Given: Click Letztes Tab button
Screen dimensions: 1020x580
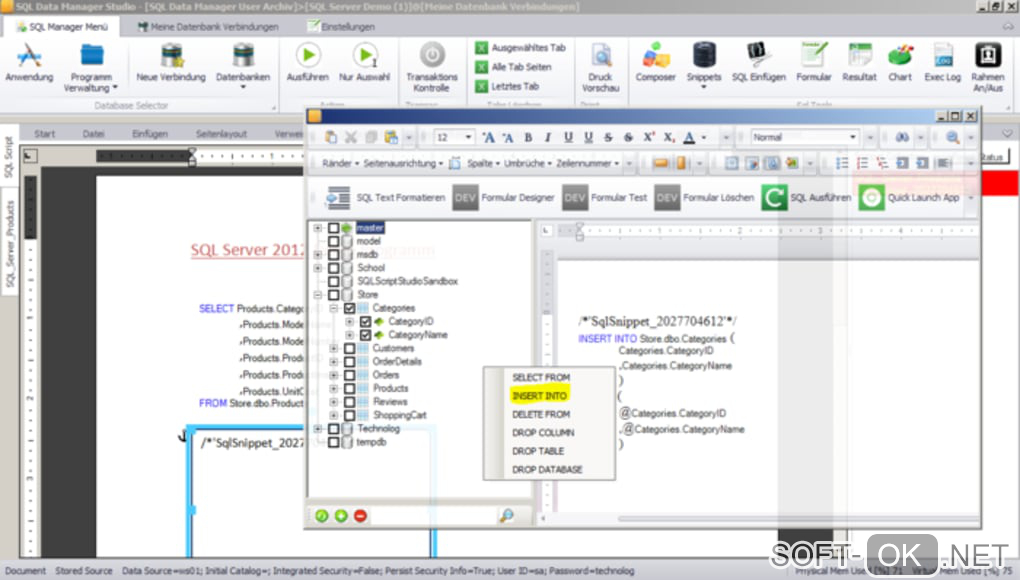Looking at the screenshot, I should pyautogui.click(x=507, y=86).
